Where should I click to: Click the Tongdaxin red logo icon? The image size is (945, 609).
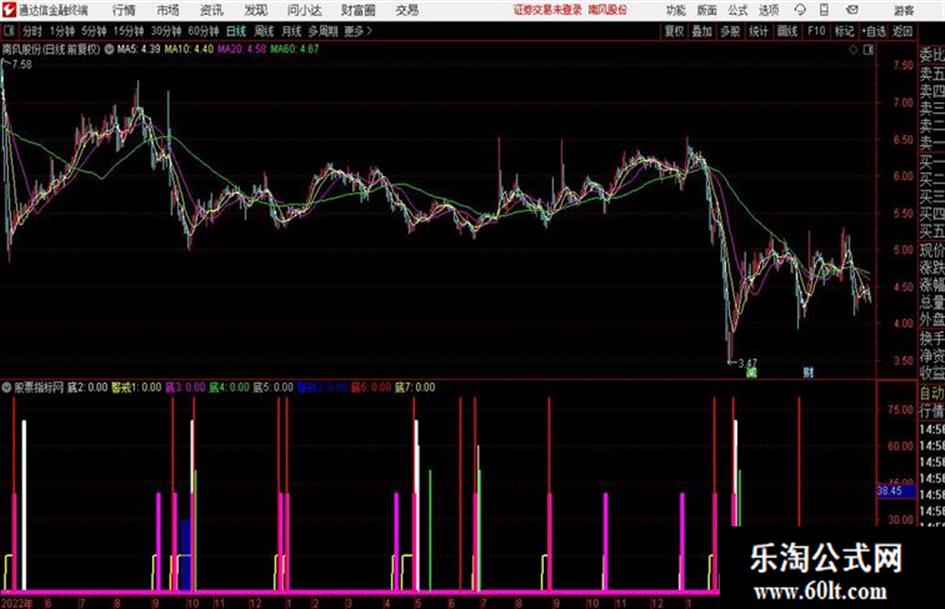tap(8, 10)
